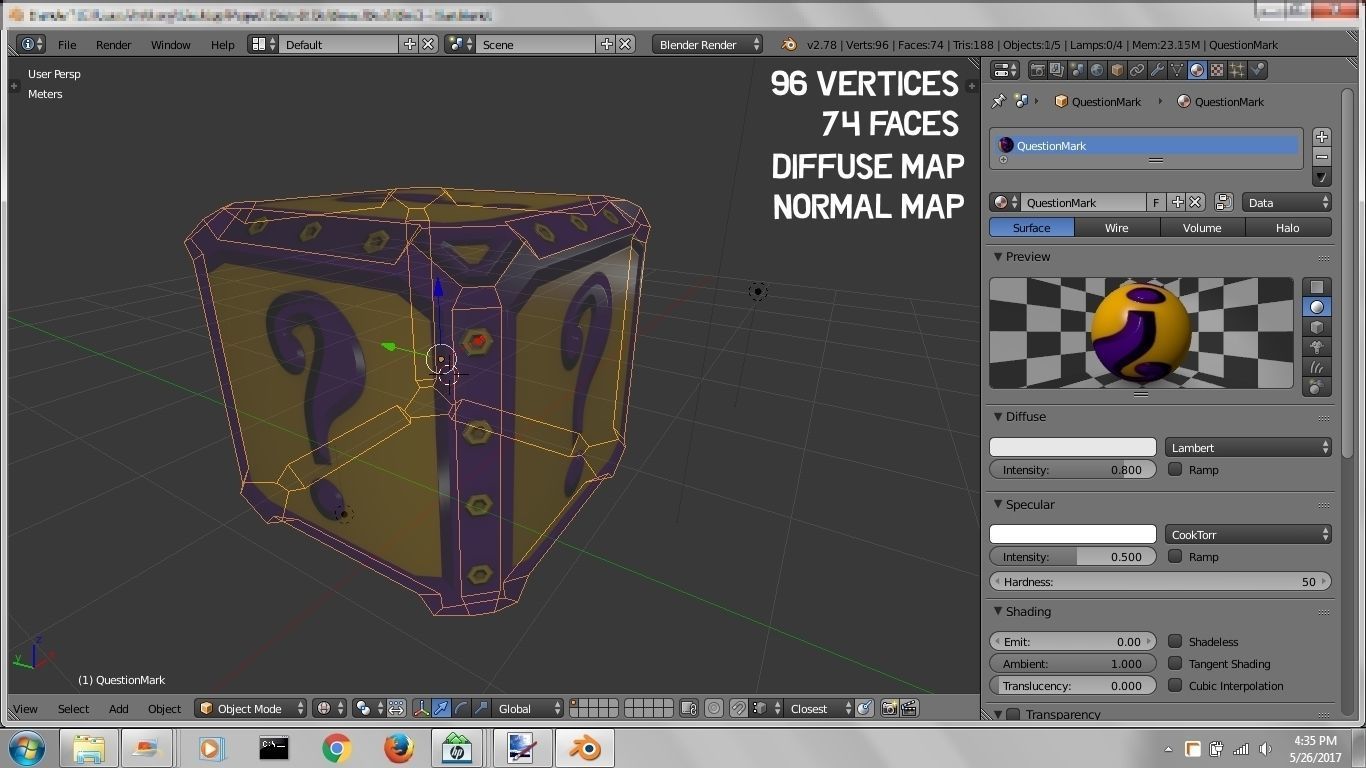This screenshot has height=768, width=1366.
Task: Unlink material with X next to QuestionMark
Action: click(x=1195, y=202)
